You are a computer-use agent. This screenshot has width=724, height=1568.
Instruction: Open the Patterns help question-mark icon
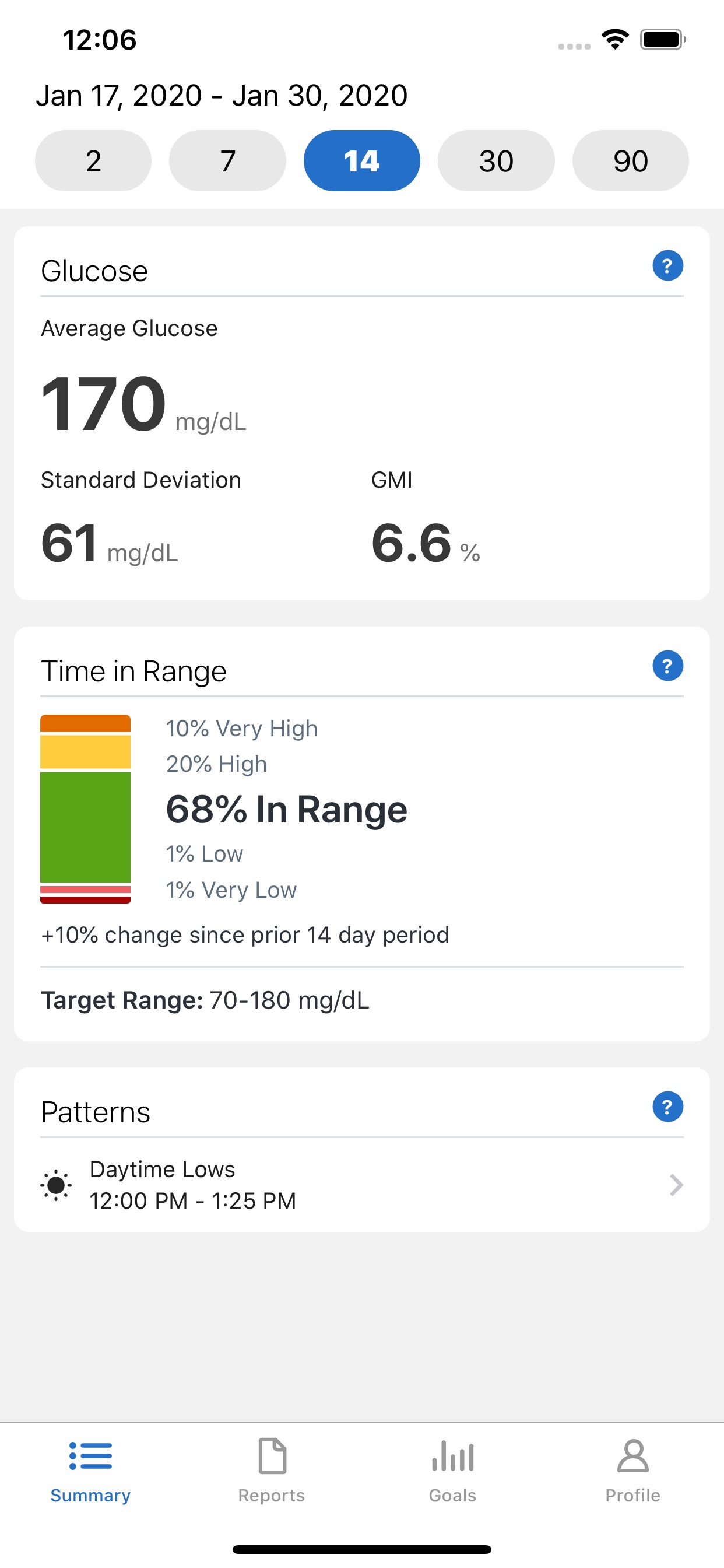point(667,1106)
